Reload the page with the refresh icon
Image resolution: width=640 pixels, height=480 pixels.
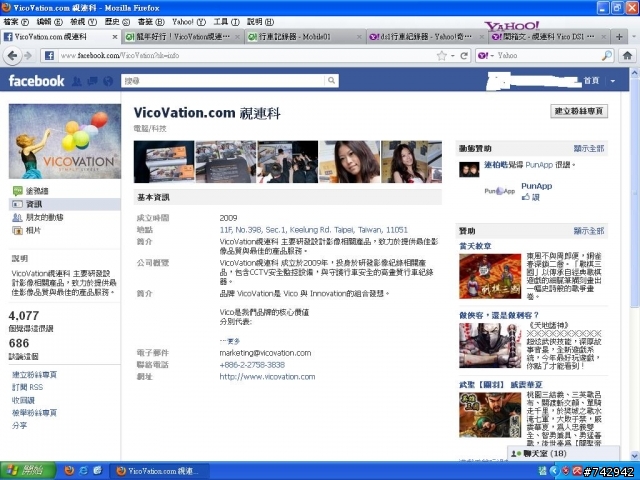click(x=464, y=56)
